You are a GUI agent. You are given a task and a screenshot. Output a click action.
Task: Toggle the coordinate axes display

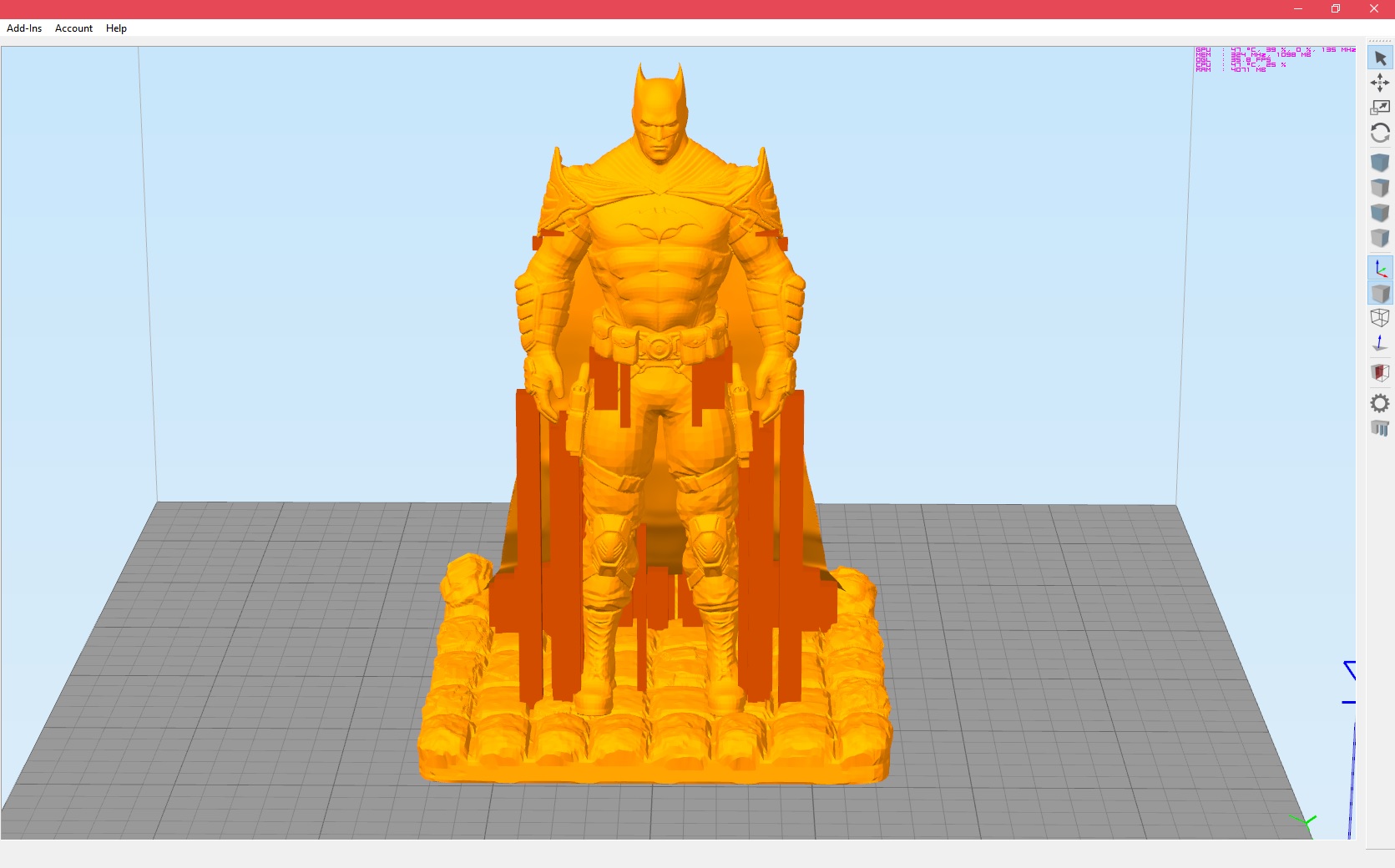[x=1380, y=269]
